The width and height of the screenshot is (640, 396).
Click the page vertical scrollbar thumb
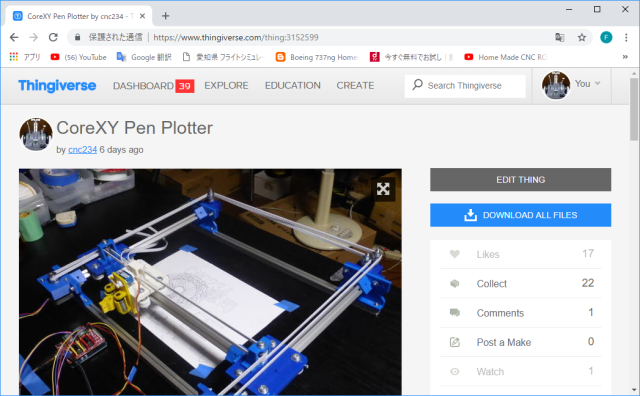click(x=634, y=109)
